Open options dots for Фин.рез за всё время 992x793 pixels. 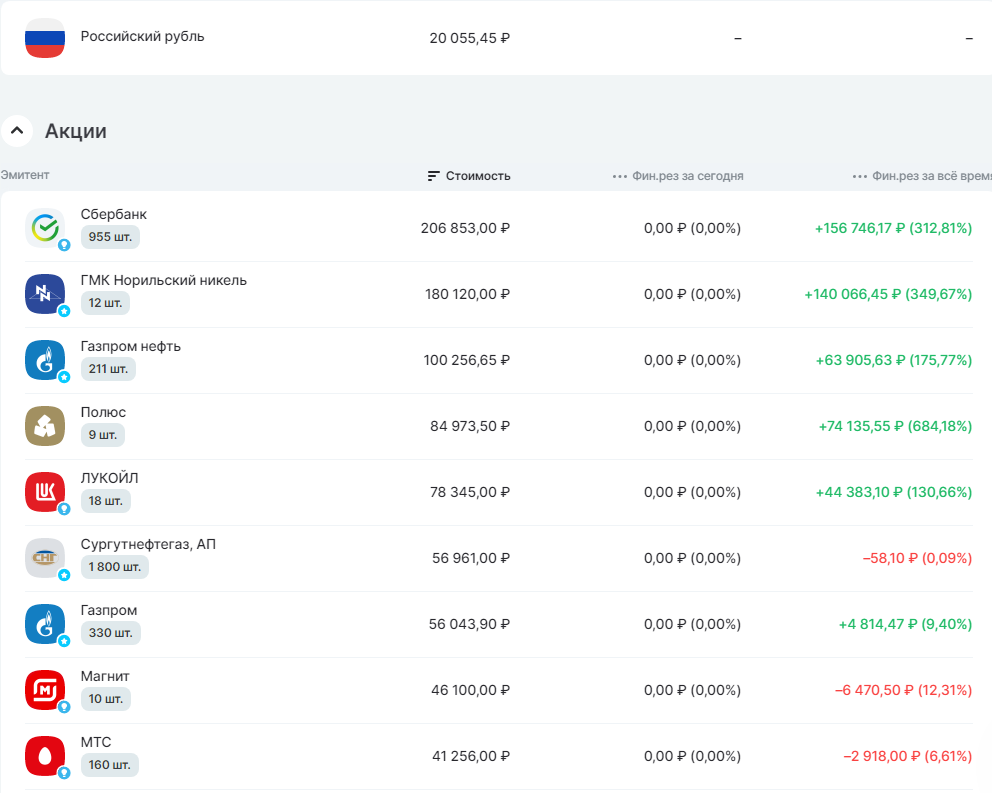(860, 177)
